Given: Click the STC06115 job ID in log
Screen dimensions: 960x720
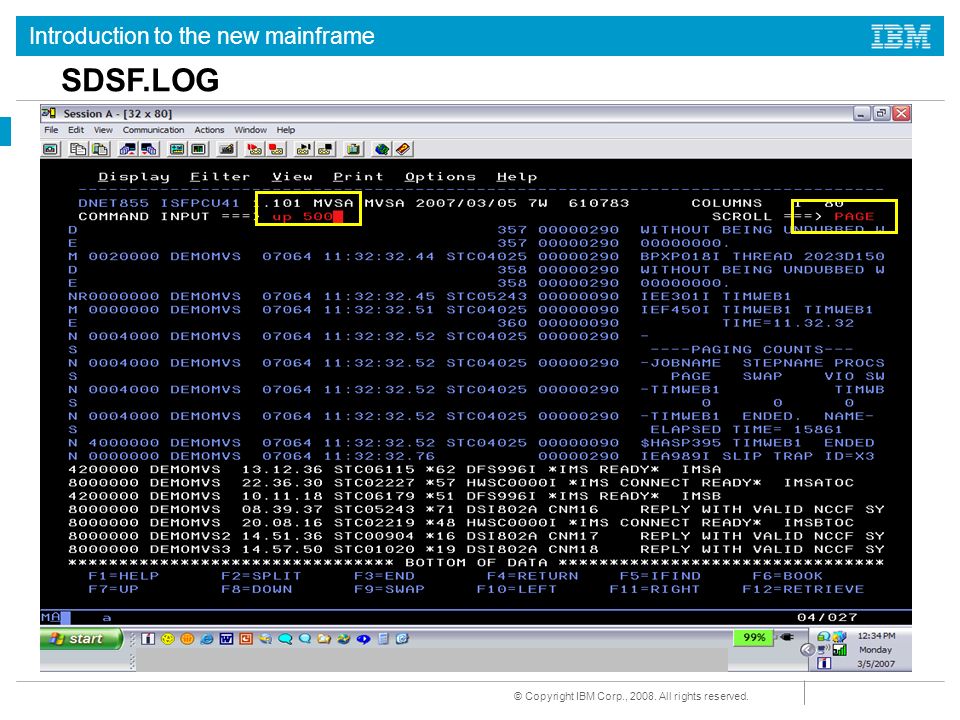Looking at the screenshot, I should click(x=374, y=470).
